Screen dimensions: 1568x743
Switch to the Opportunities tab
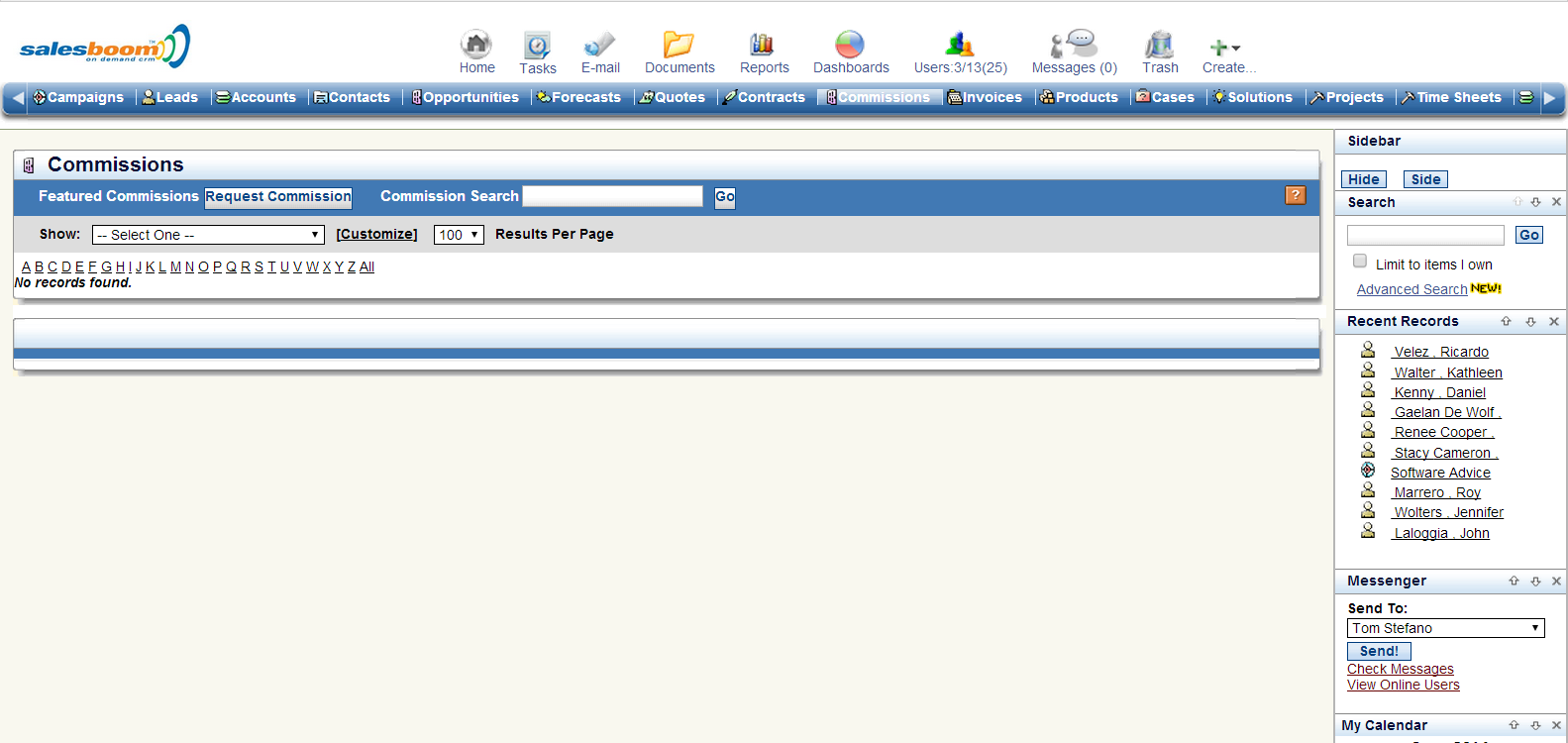[x=465, y=97]
